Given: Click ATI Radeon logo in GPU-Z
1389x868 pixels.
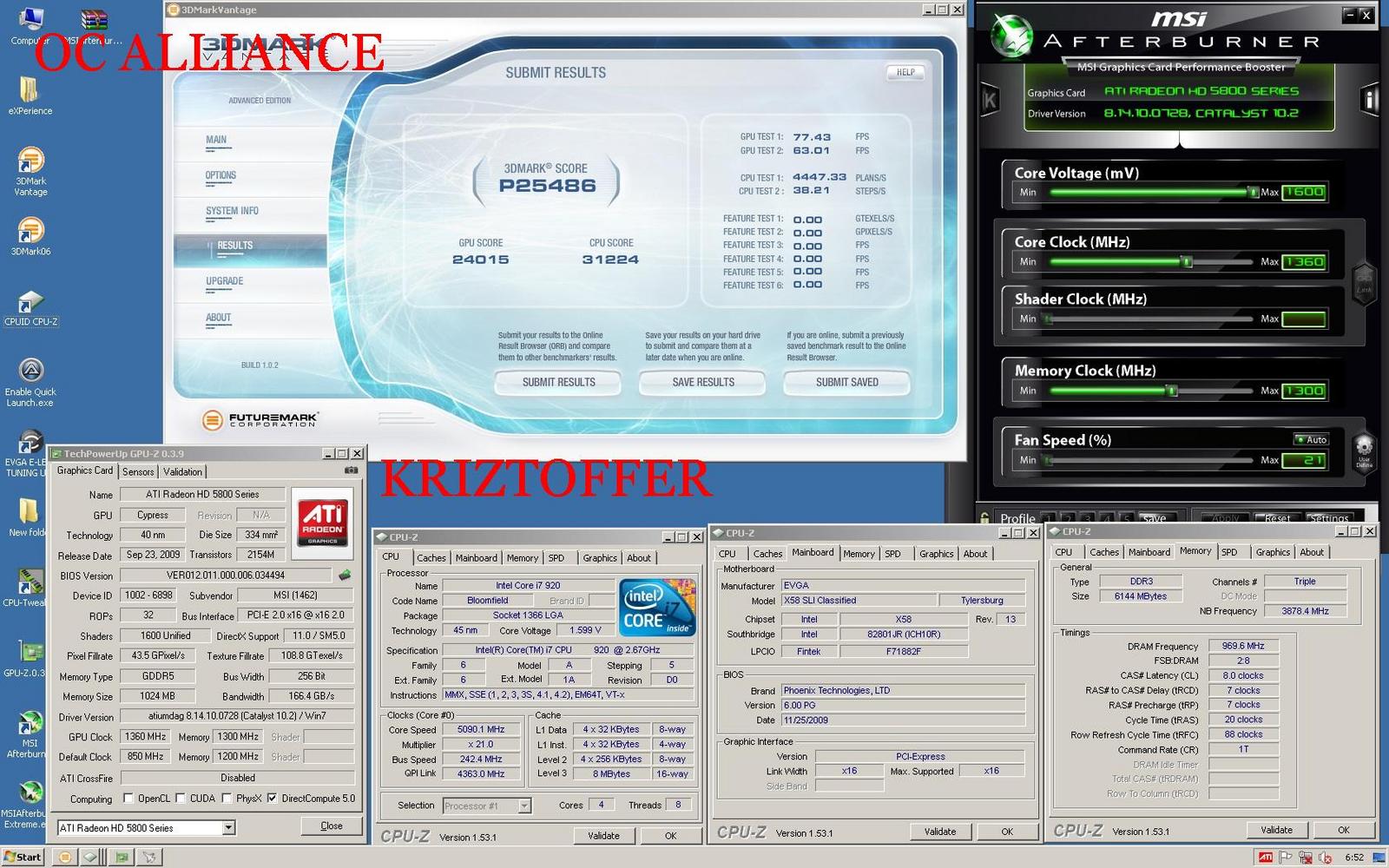Looking at the screenshot, I should pyautogui.click(x=322, y=523).
